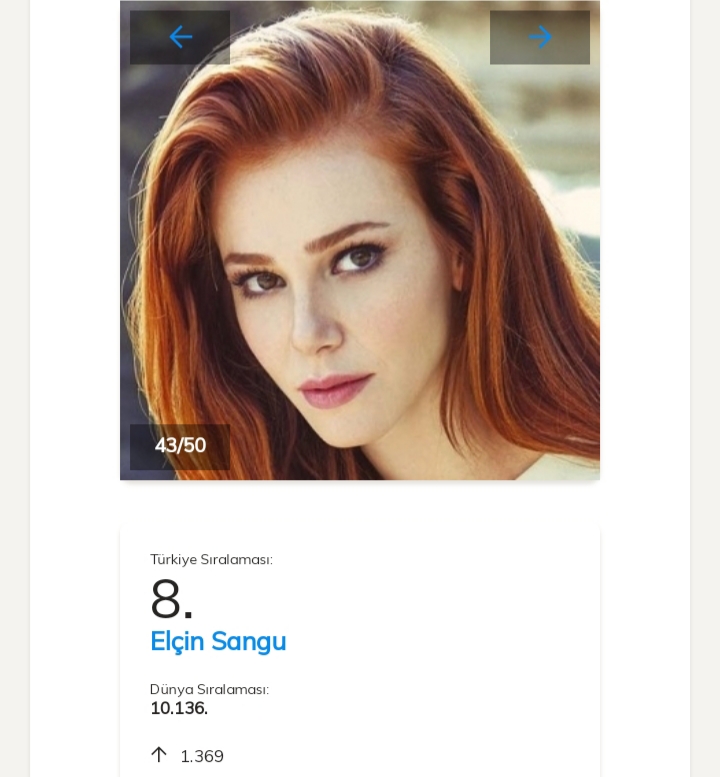Click the 1.369 rank change value
This screenshot has width=720, height=777.
pos(202,756)
